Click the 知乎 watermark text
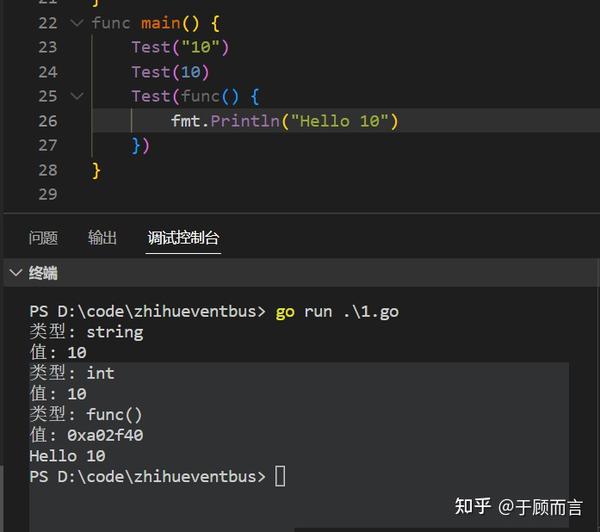The image size is (600, 532). click(473, 506)
